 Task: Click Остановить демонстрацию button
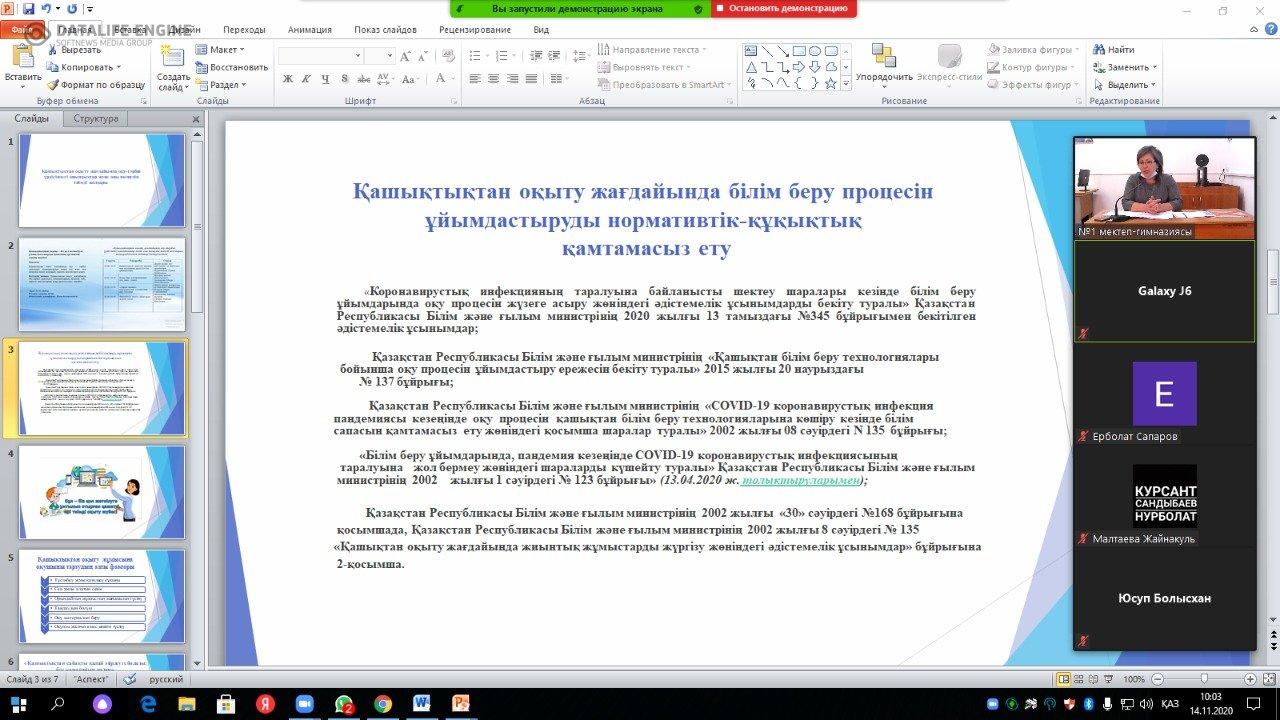click(x=784, y=8)
